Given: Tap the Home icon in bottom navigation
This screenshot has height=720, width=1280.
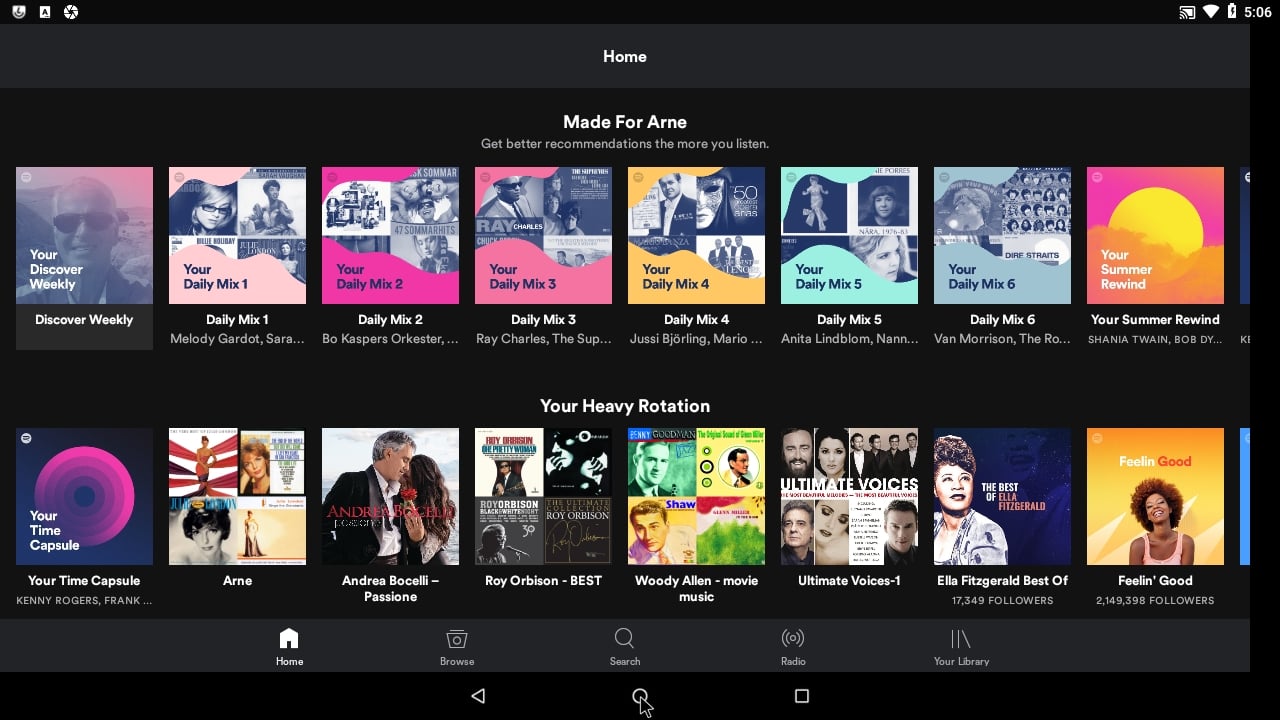Looking at the screenshot, I should [289, 638].
